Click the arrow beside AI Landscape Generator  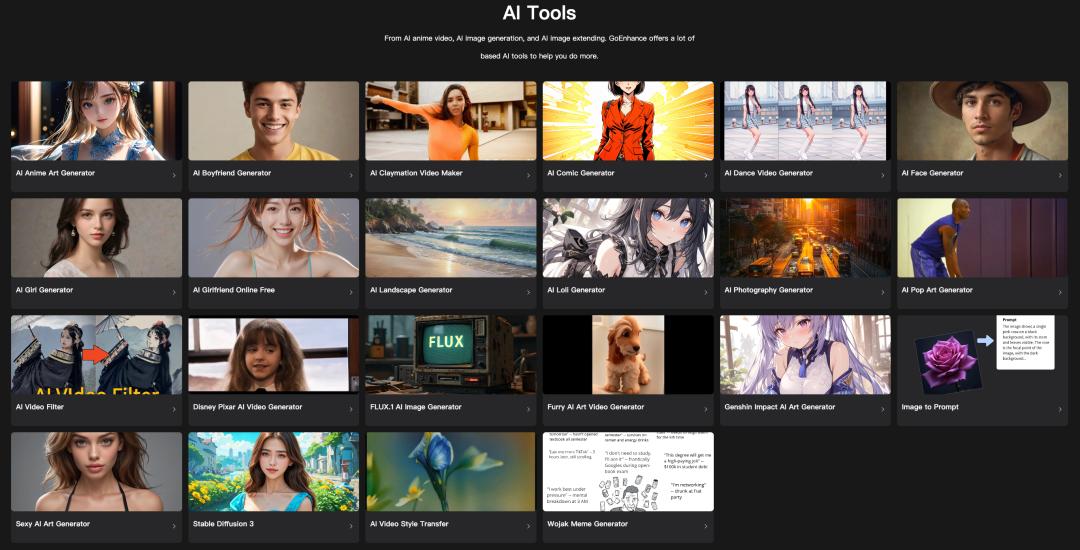[529, 293]
